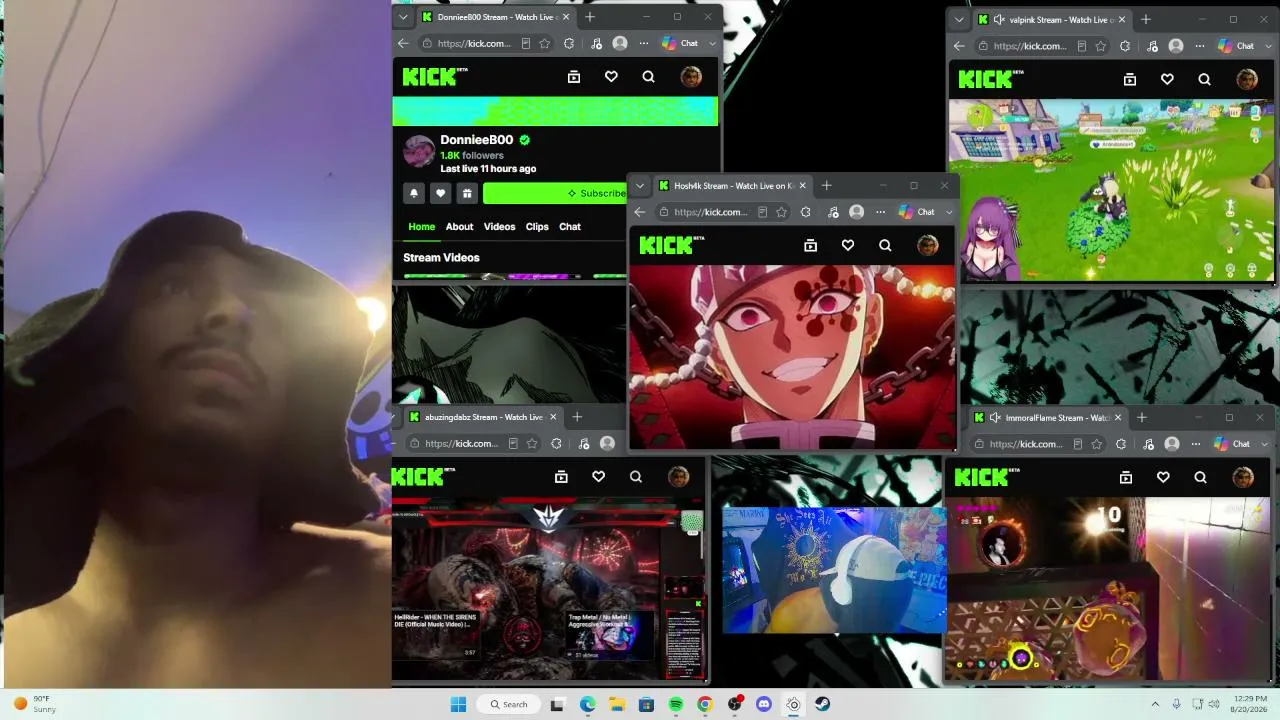Screen dimensions: 1280x720
Task: Open Spotify from the taskbar
Action: [x=676, y=704]
